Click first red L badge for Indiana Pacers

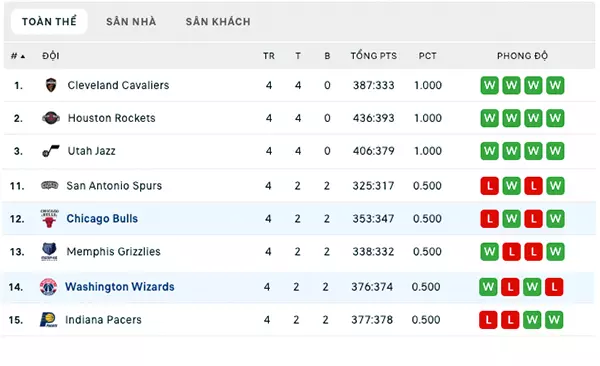tap(488, 320)
